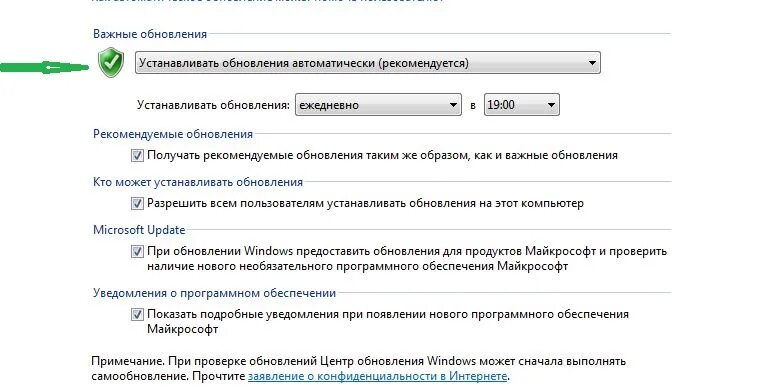
Task: Click the 'Важные обновления' section heading
Action: (x=150, y=34)
